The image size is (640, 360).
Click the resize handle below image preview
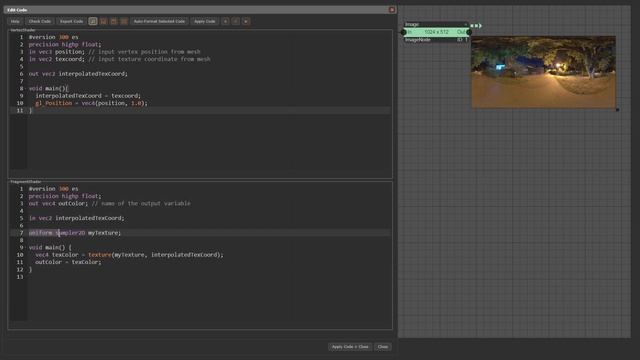pyautogui.click(x=617, y=109)
